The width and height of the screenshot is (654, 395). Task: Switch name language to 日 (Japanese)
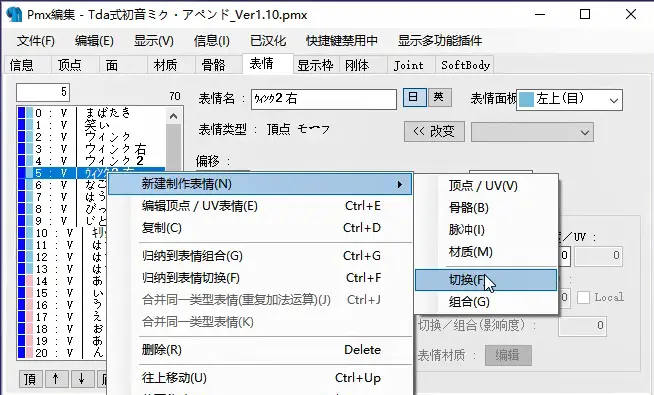tap(414, 98)
